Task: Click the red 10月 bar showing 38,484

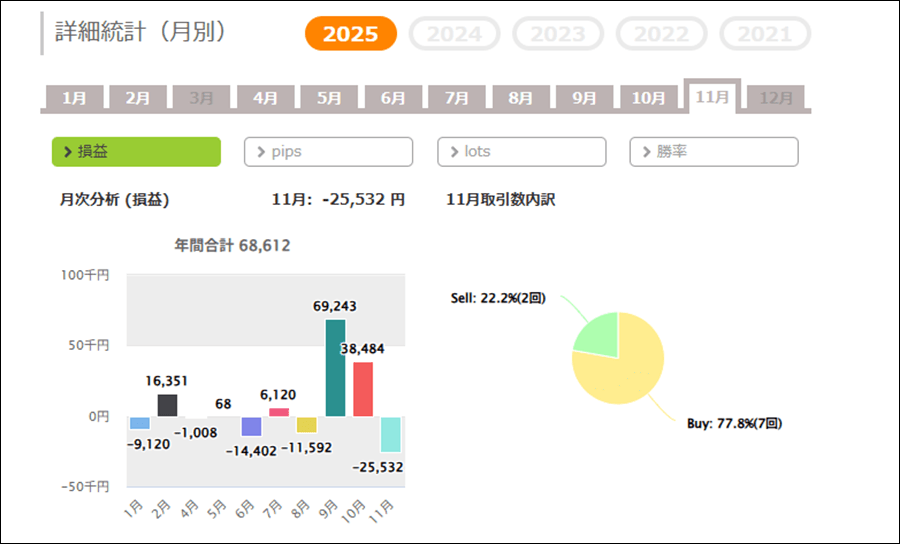Action: 364,390
